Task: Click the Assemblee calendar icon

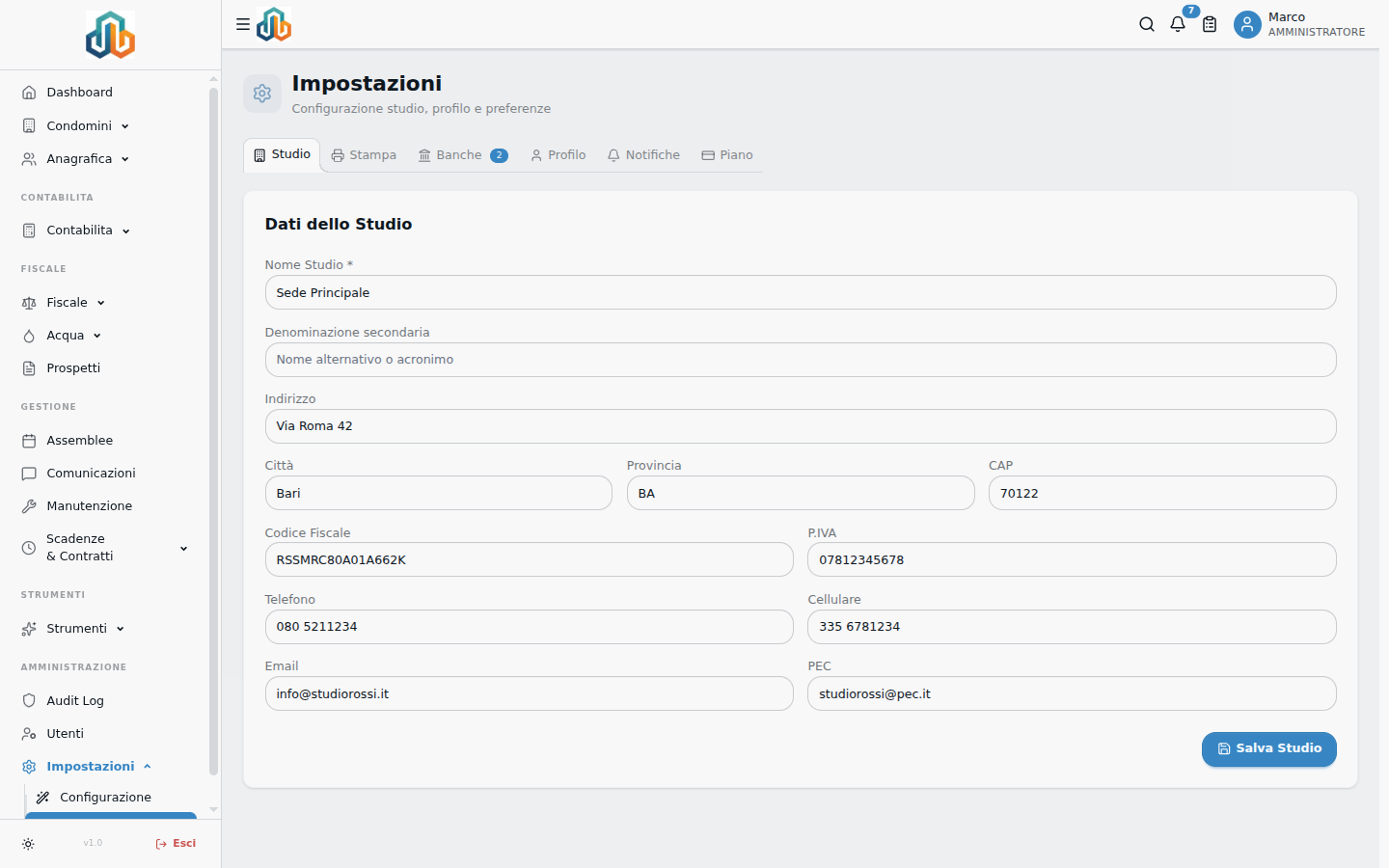Action: (29, 441)
